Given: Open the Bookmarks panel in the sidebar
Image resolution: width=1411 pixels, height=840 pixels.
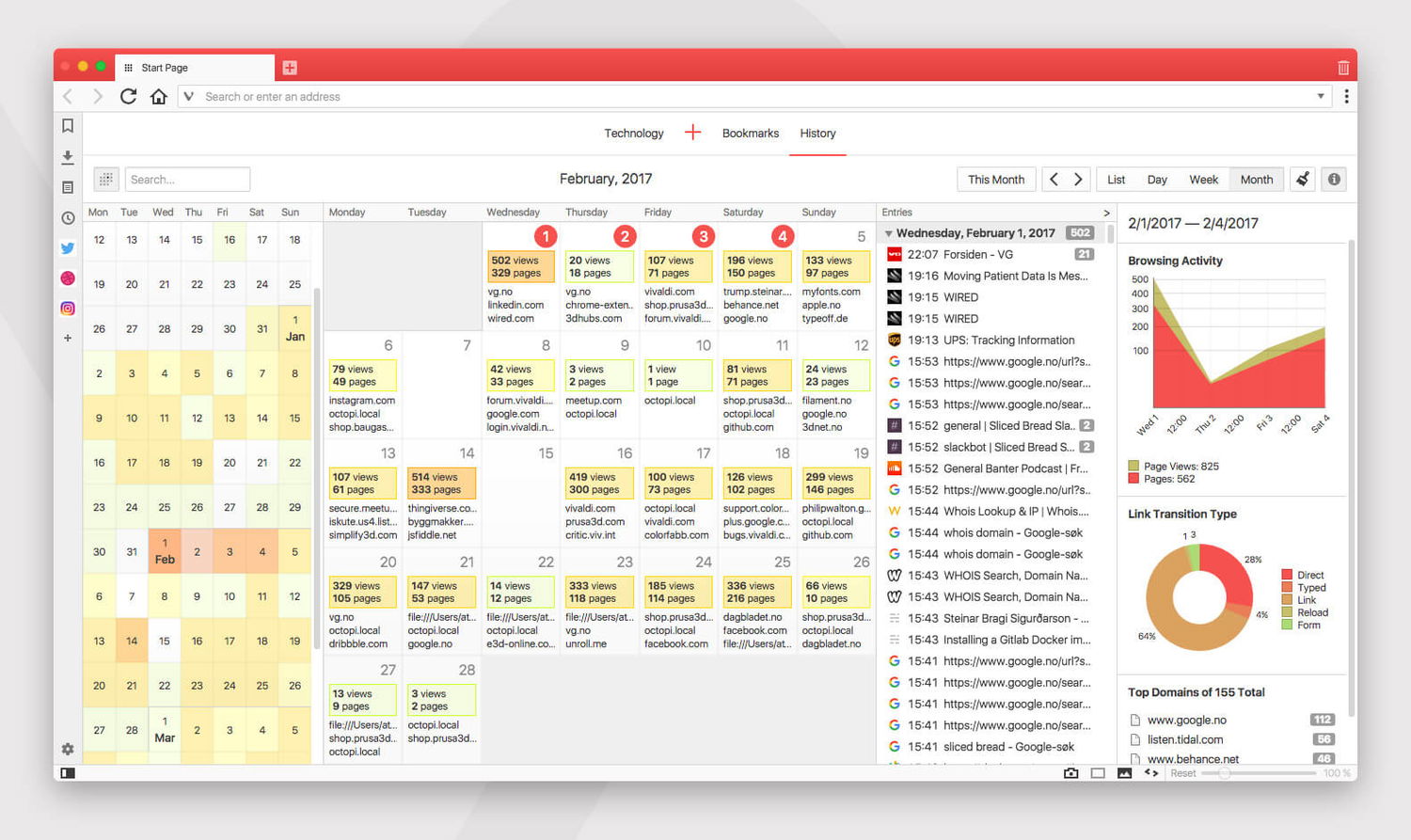Looking at the screenshot, I should [67, 125].
